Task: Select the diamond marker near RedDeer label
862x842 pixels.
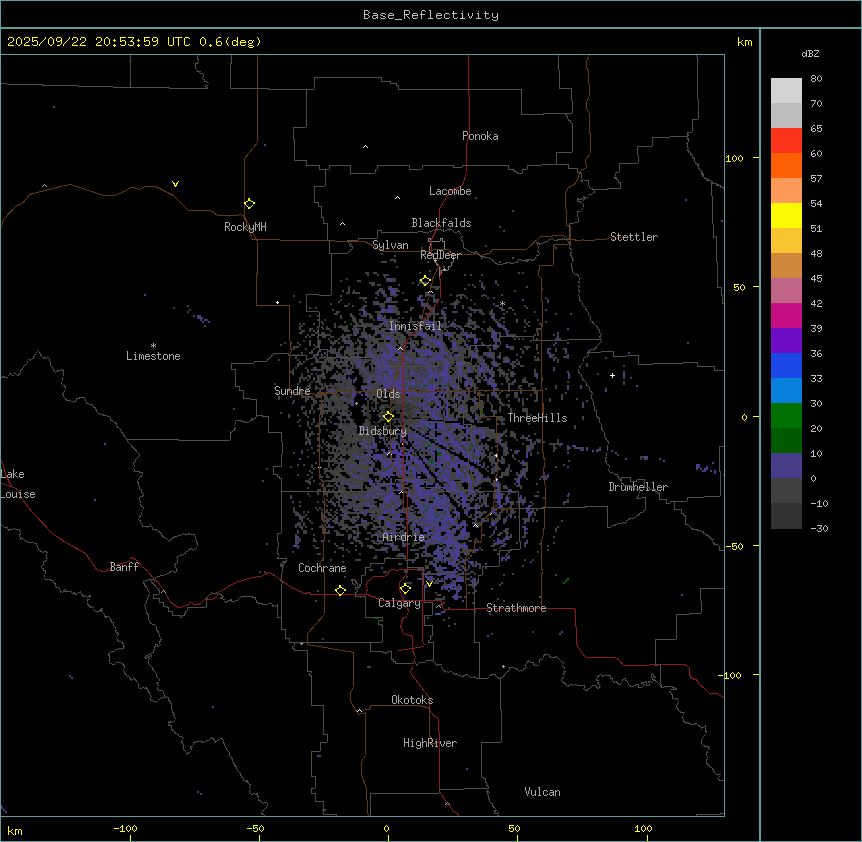Action: 425,281
